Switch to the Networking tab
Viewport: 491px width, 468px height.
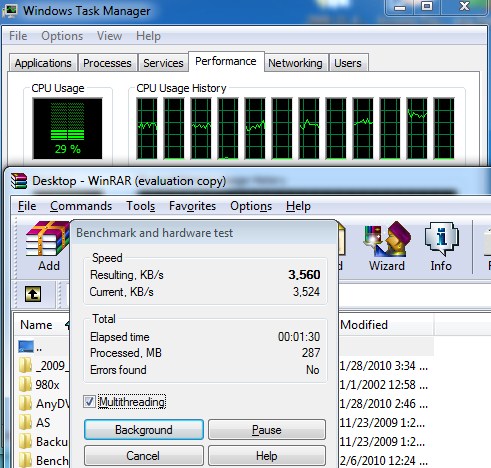click(295, 63)
